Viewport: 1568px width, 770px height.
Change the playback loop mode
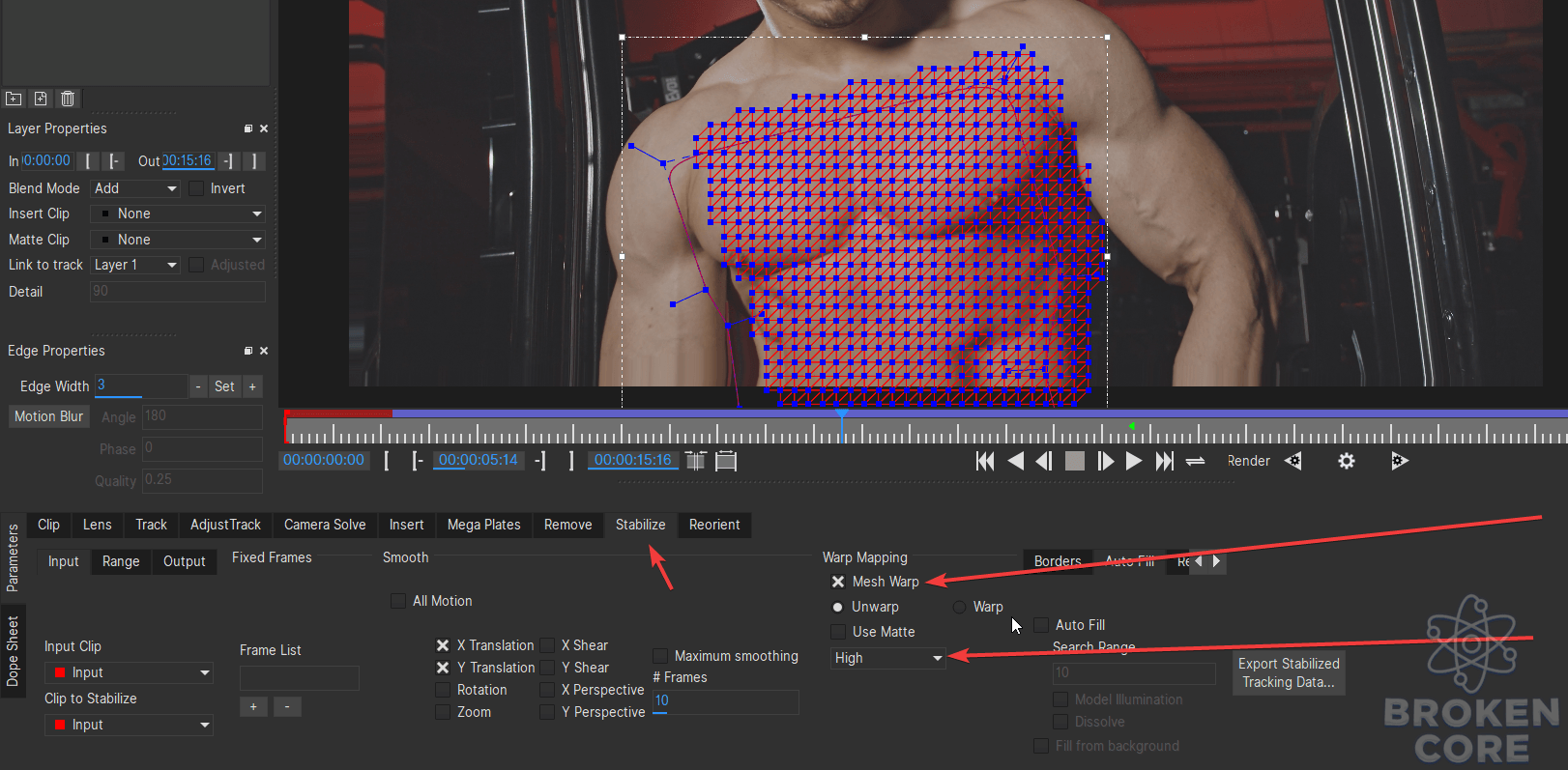[x=1196, y=462]
